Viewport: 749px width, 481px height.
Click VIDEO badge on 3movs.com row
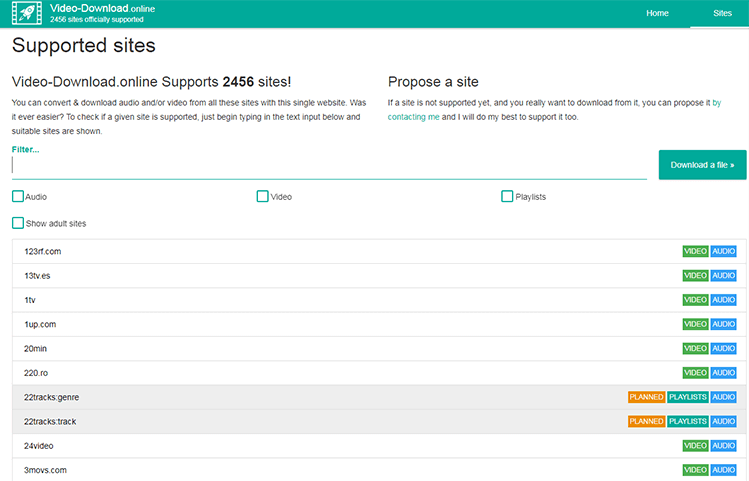(x=695, y=470)
